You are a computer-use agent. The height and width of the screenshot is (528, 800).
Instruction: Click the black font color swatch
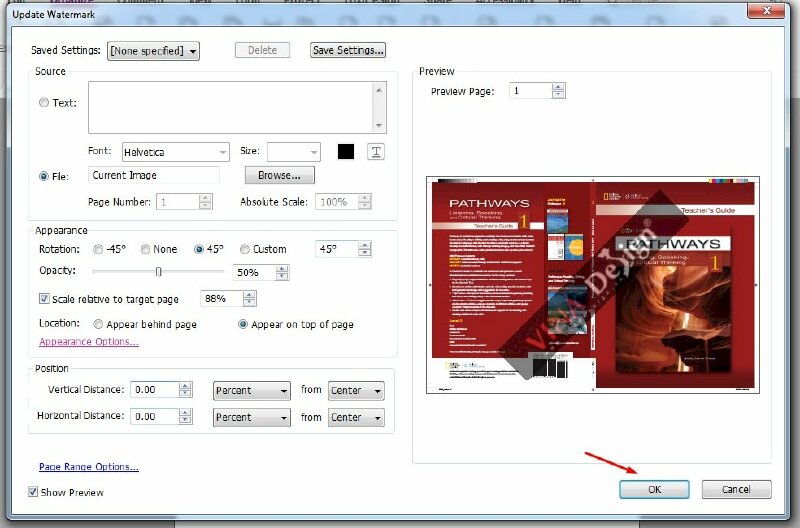(x=346, y=152)
